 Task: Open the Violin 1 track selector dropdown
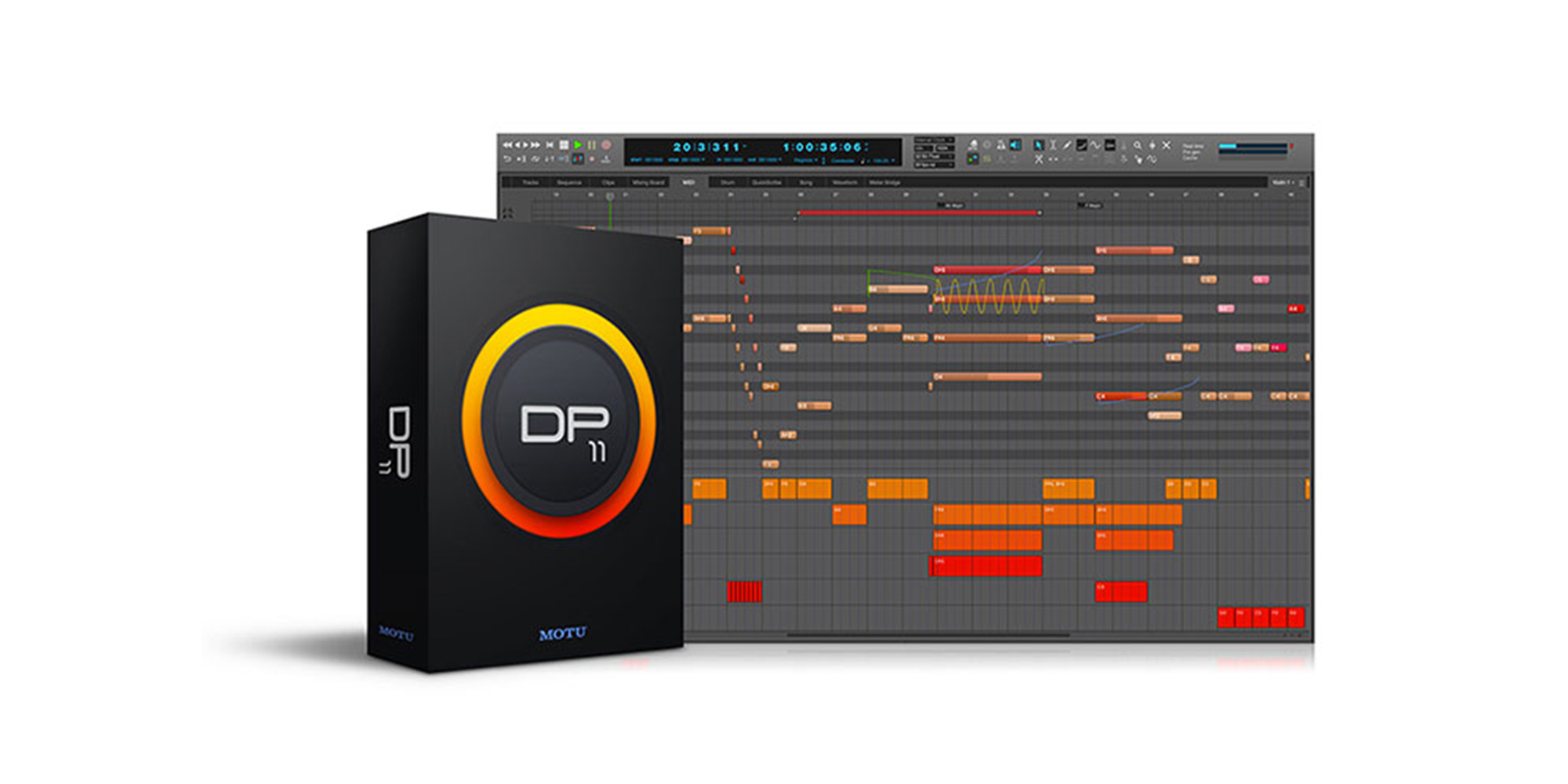(x=1283, y=182)
